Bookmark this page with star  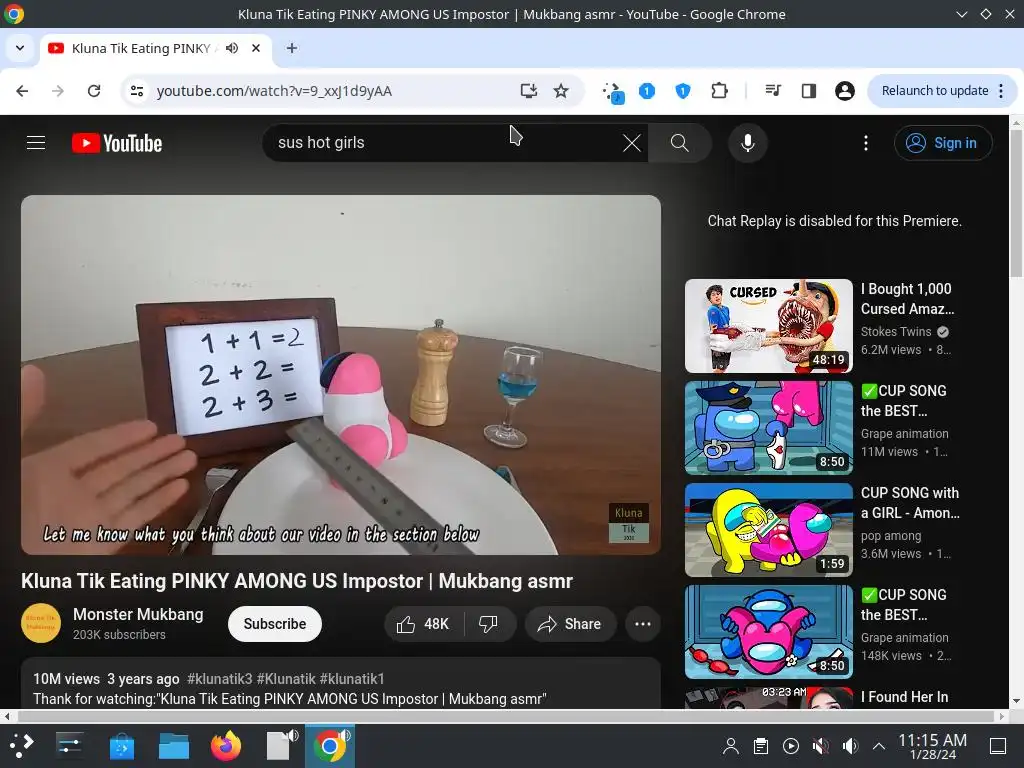[561, 91]
